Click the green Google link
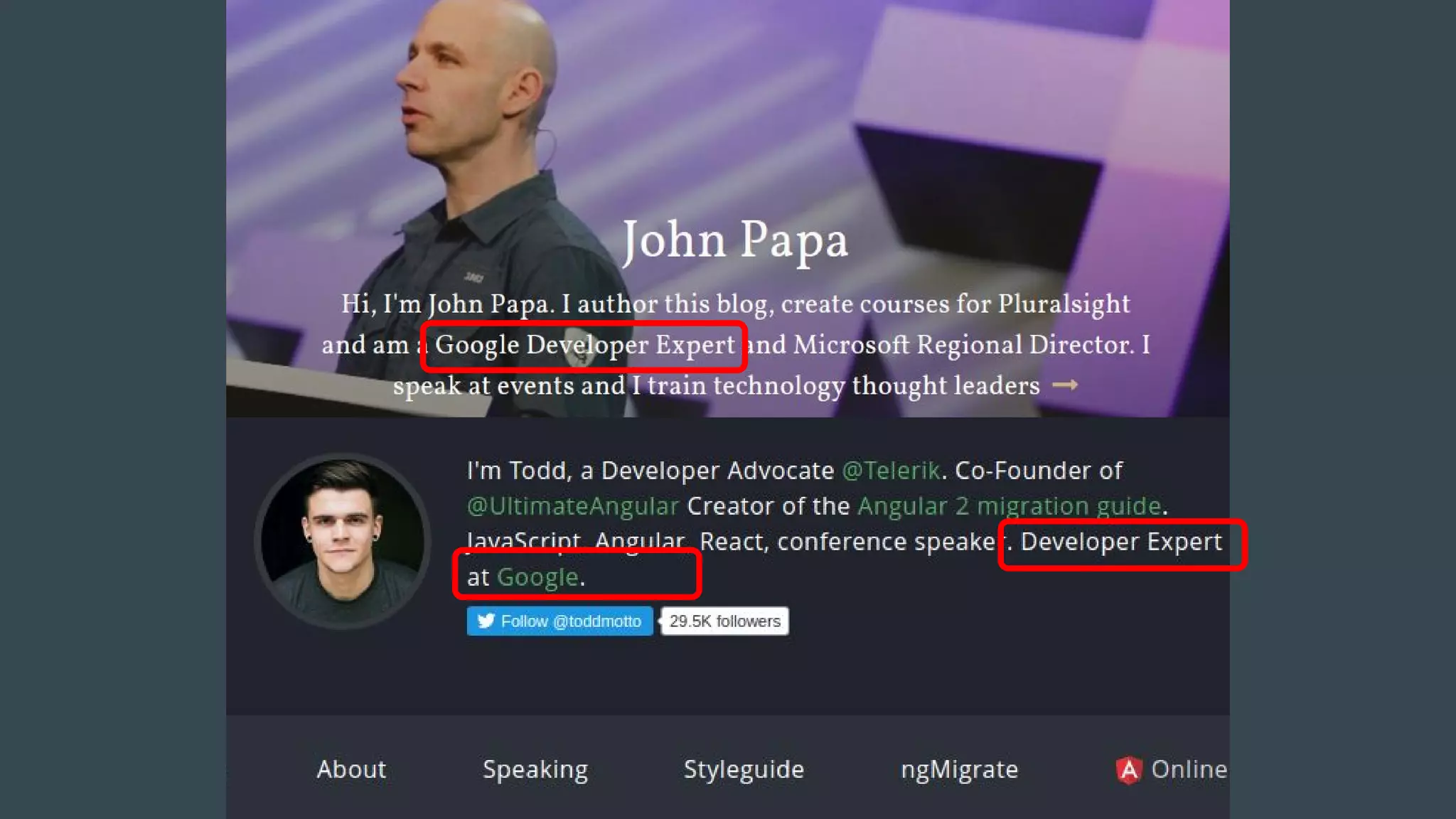The width and height of the screenshot is (1456, 819). pyautogui.click(x=537, y=577)
